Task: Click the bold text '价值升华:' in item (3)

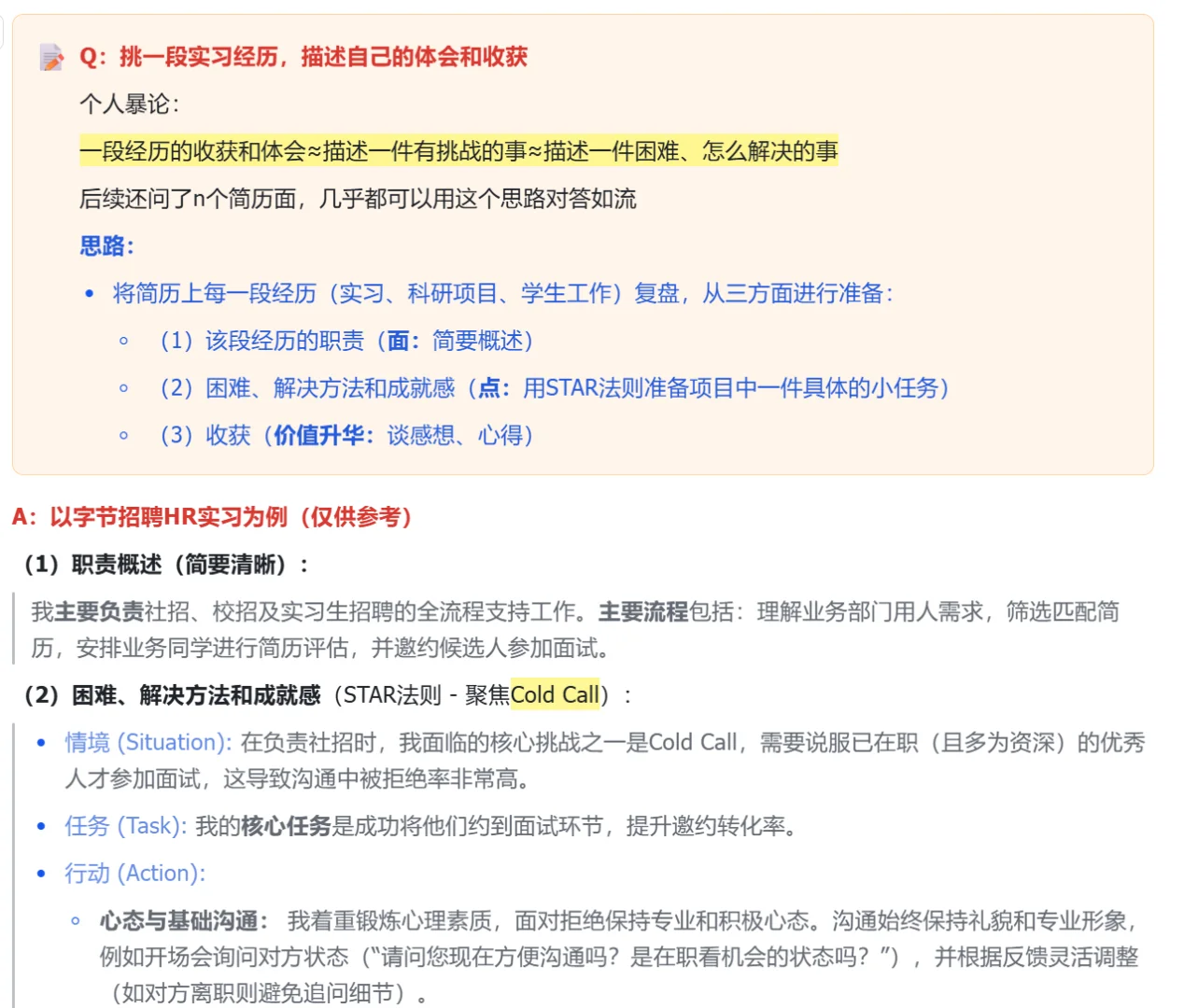Action: click(324, 436)
